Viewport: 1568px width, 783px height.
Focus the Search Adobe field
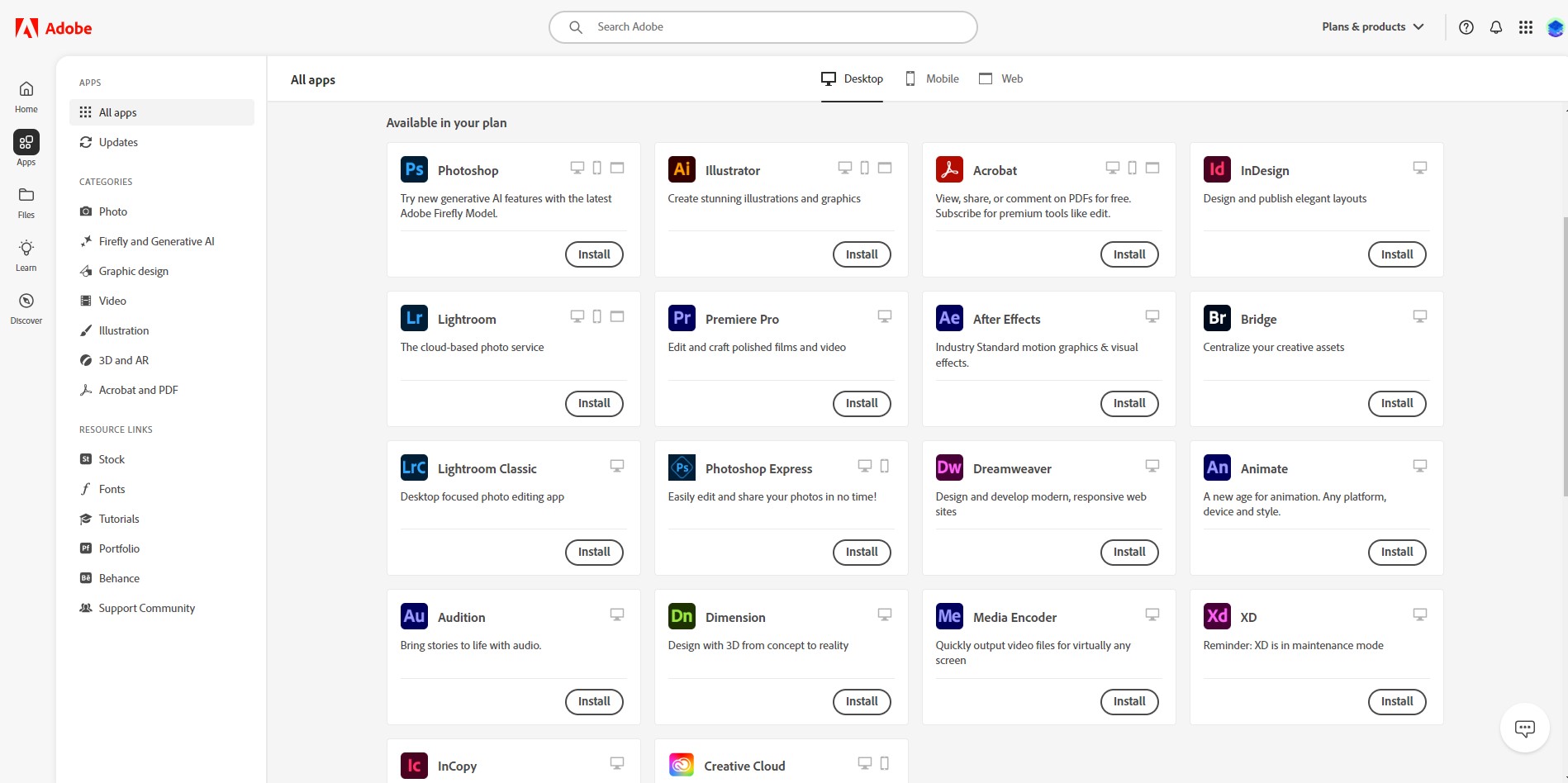763,27
